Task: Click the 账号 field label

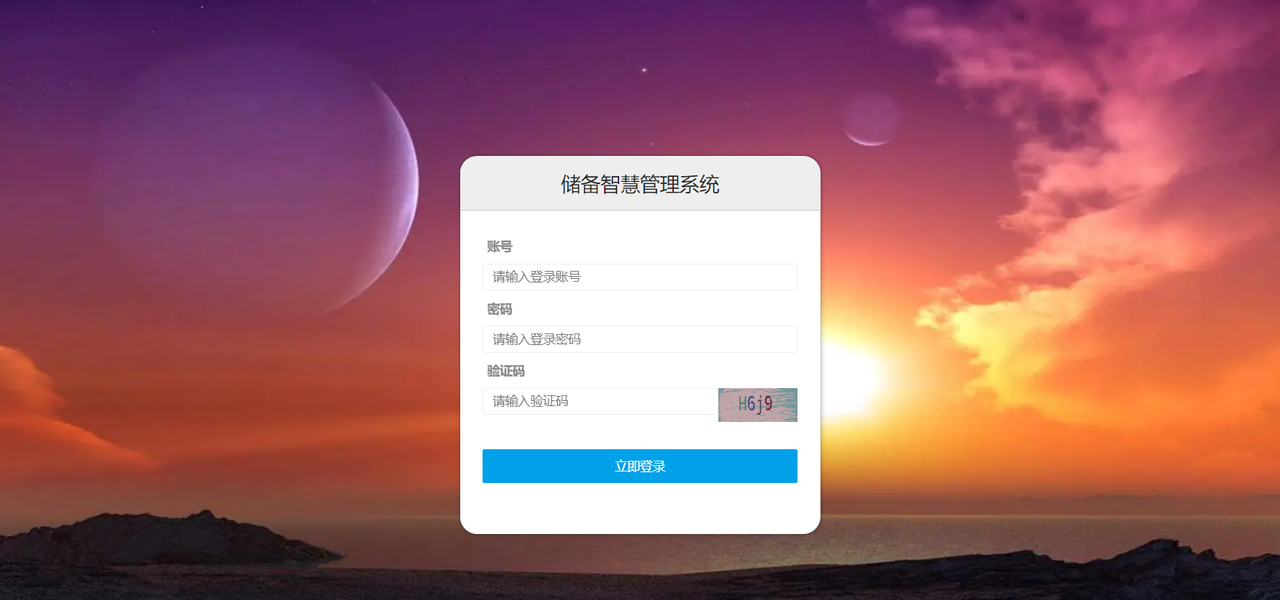Action: pos(500,247)
